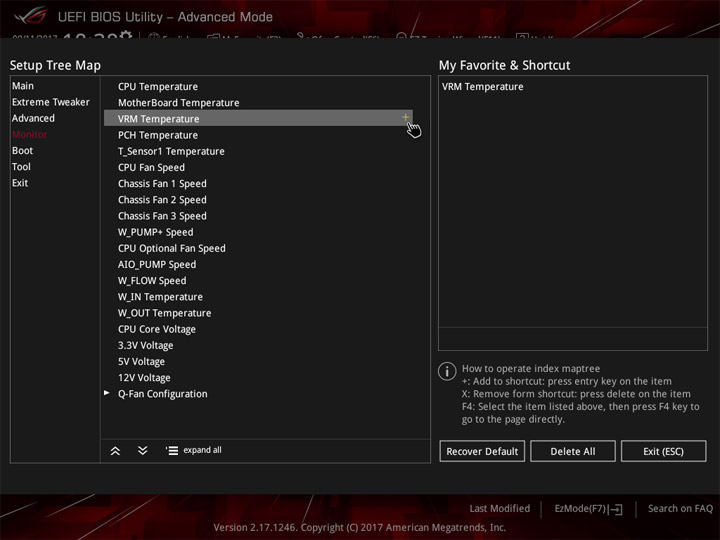720x540 pixels.
Task: Select CPU Optional Fan Speed item
Action: (x=171, y=248)
